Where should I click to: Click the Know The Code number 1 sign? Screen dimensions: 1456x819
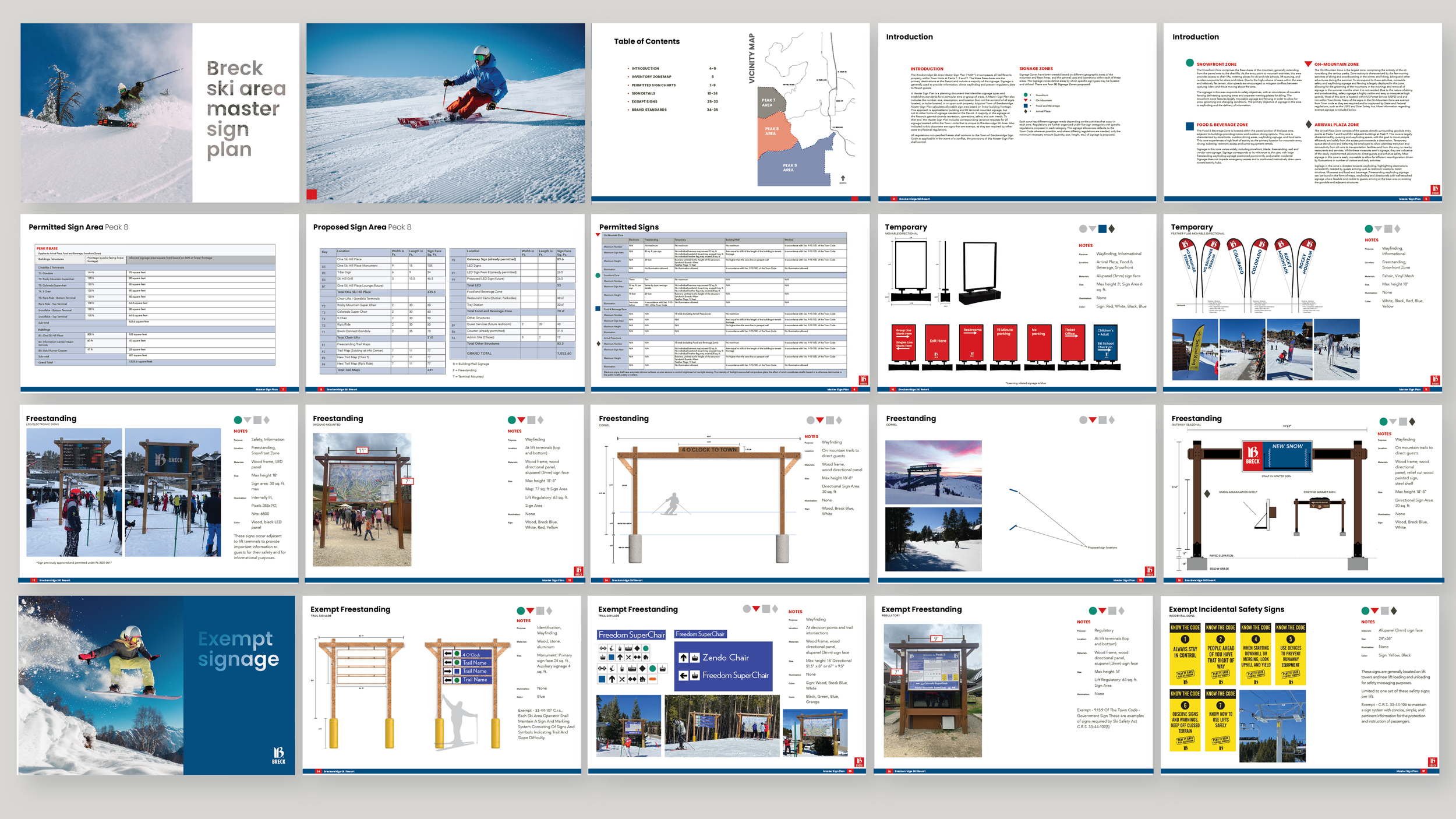coord(1185,654)
